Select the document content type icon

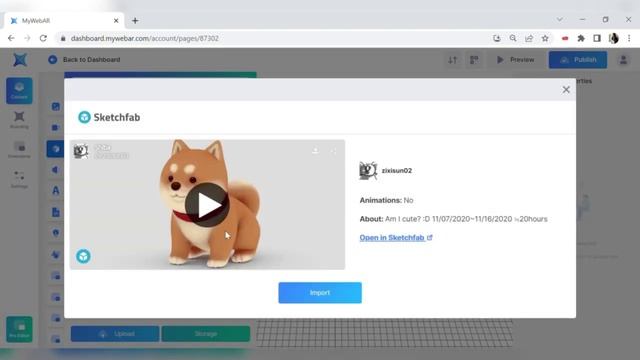pos(56,212)
